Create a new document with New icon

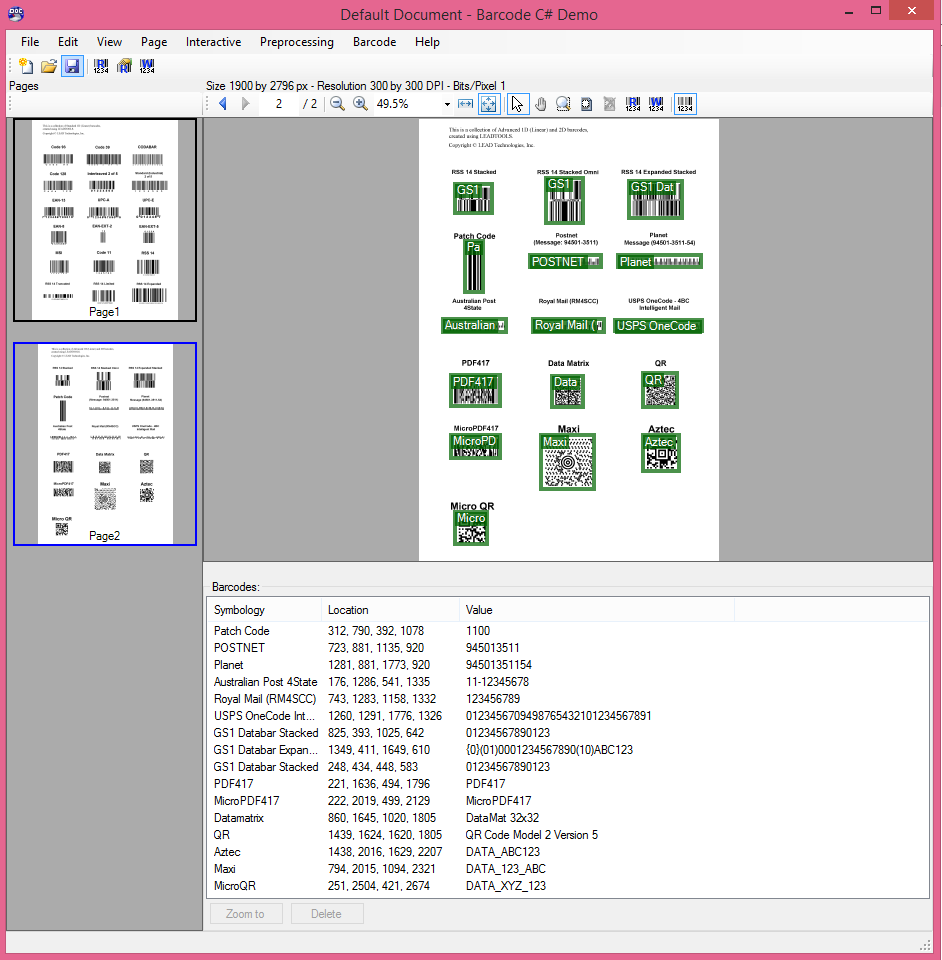[26, 66]
